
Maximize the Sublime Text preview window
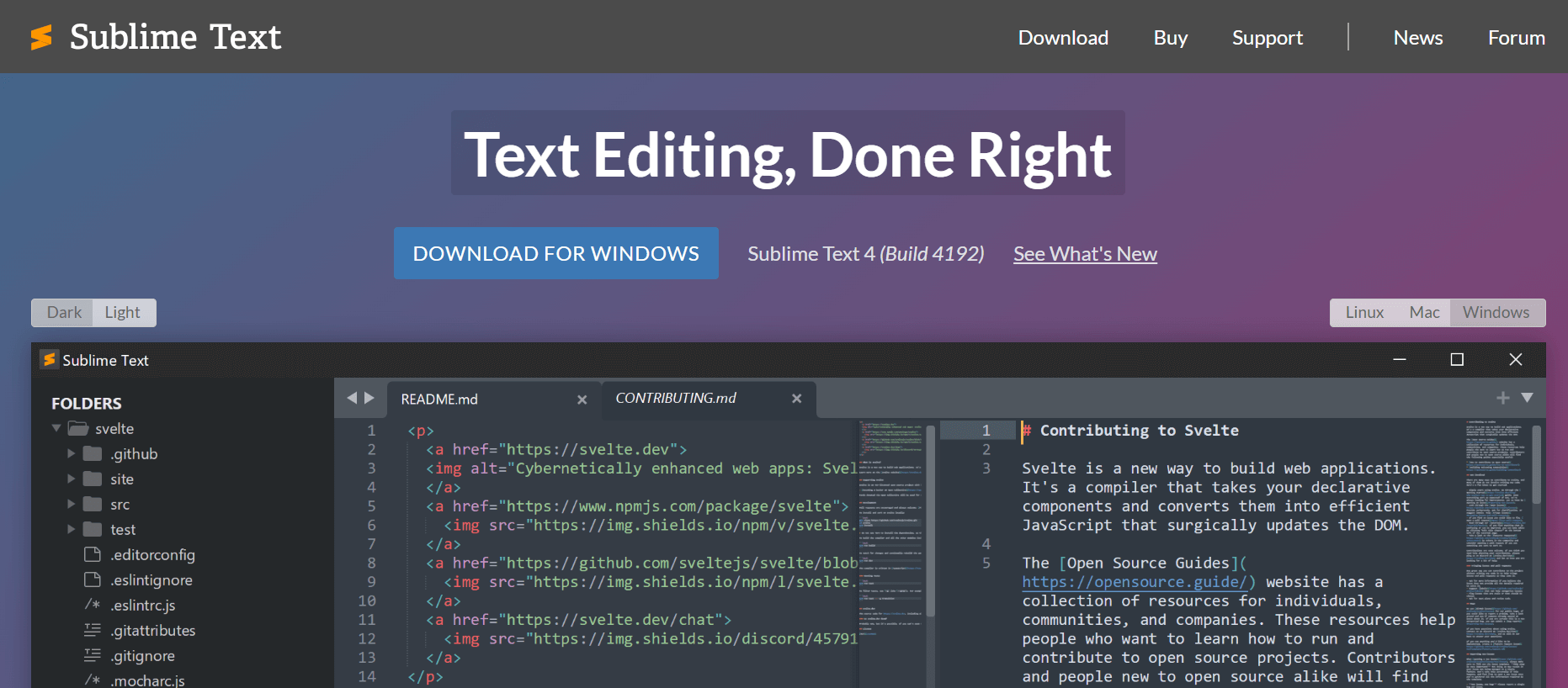pos(1457,359)
